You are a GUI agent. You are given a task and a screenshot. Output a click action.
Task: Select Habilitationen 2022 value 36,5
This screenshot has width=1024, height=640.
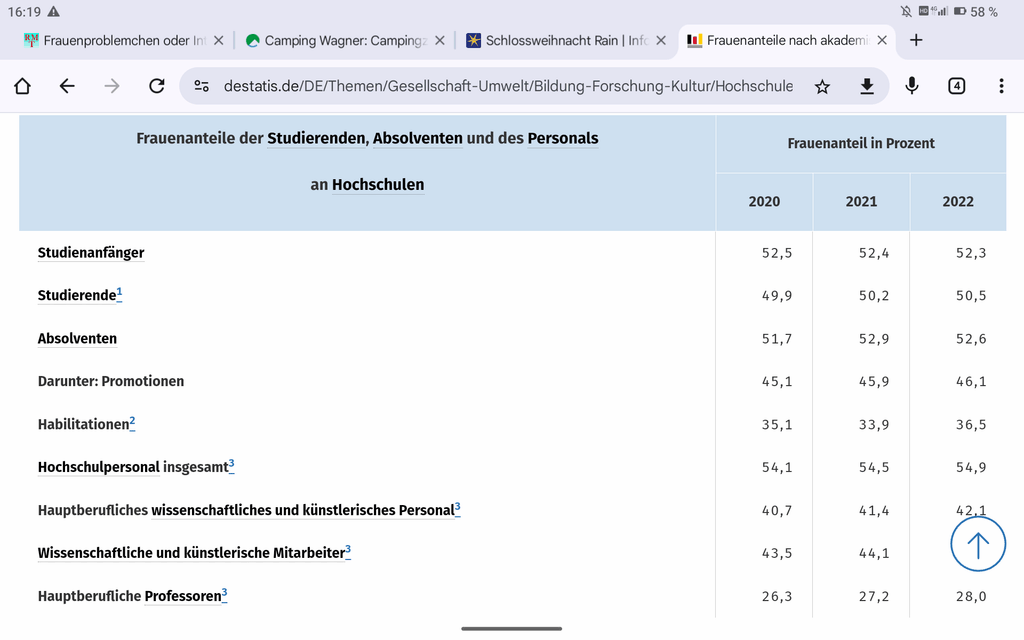click(x=971, y=424)
